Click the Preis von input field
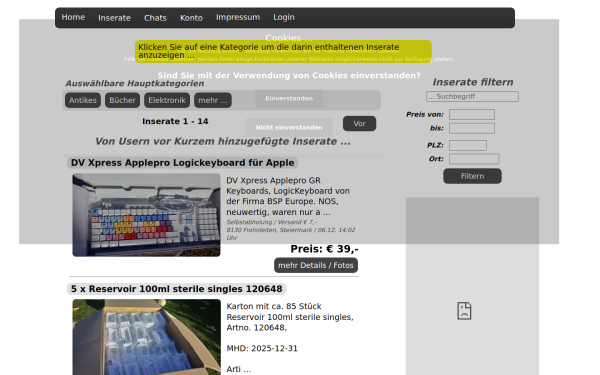This screenshot has width=600, height=375. coord(472,114)
